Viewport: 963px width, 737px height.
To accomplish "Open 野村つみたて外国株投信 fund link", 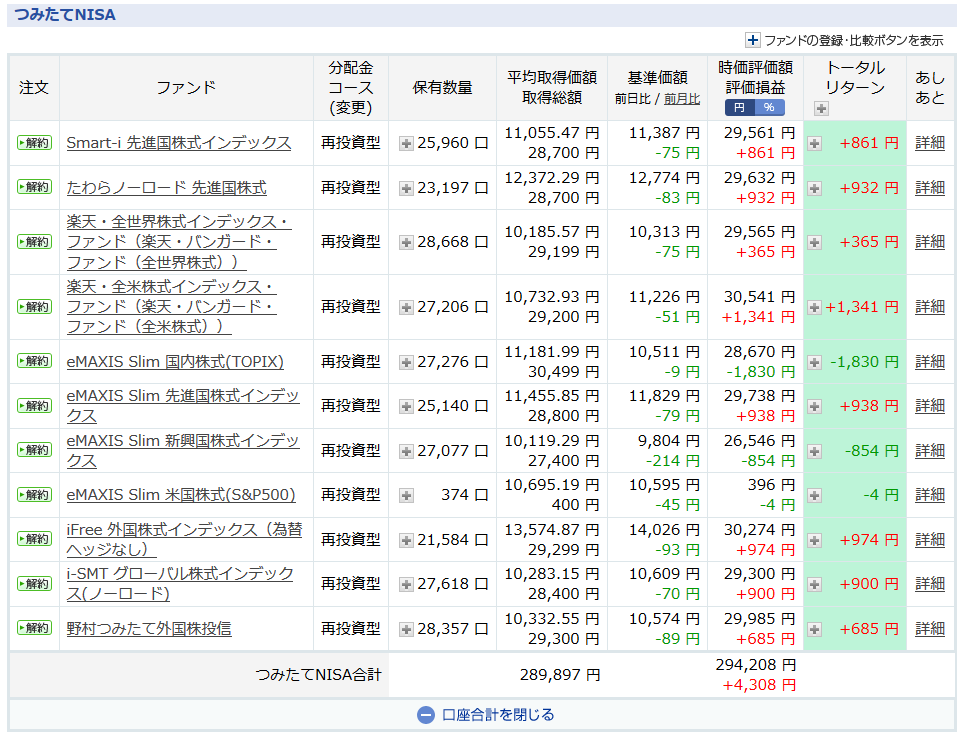I will click(x=149, y=628).
